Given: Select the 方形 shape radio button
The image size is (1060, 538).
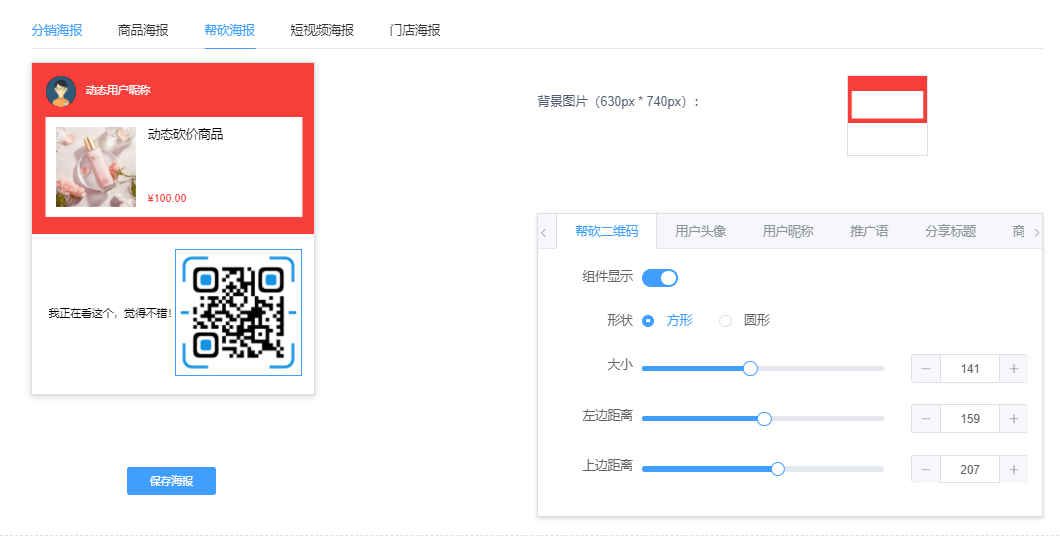Looking at the screenshot, I should (648, 321).
